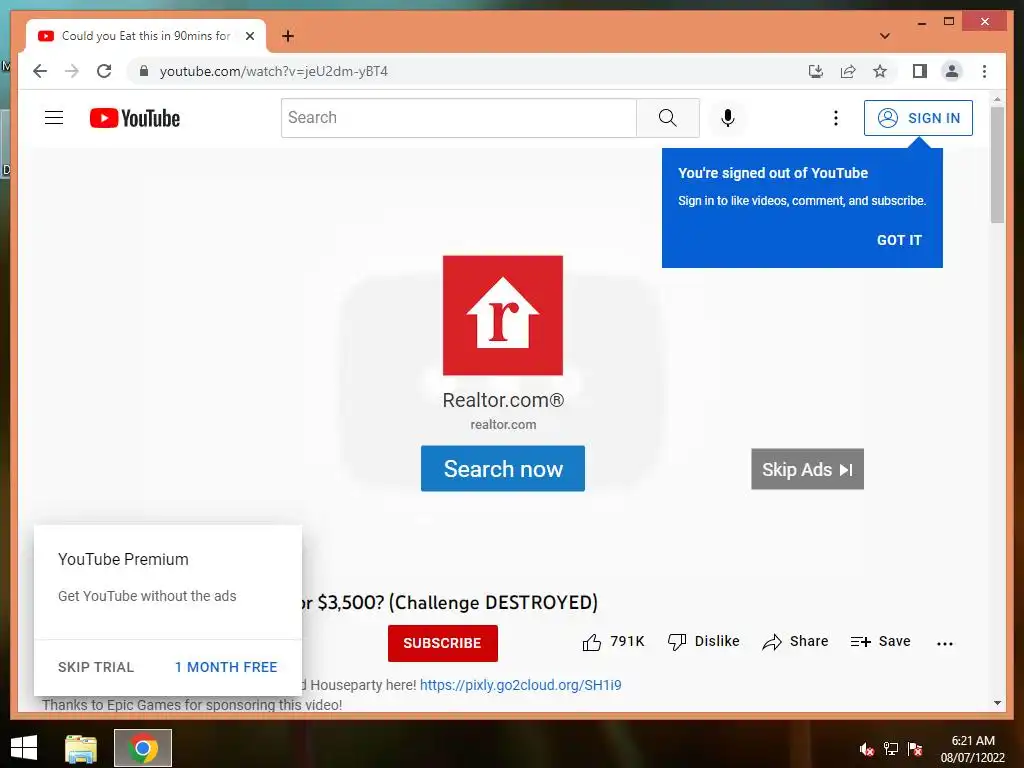Click the 'YouTube Premium' popup heading
Viewport: 1024px width, 768px height.
tap(123, 560)
